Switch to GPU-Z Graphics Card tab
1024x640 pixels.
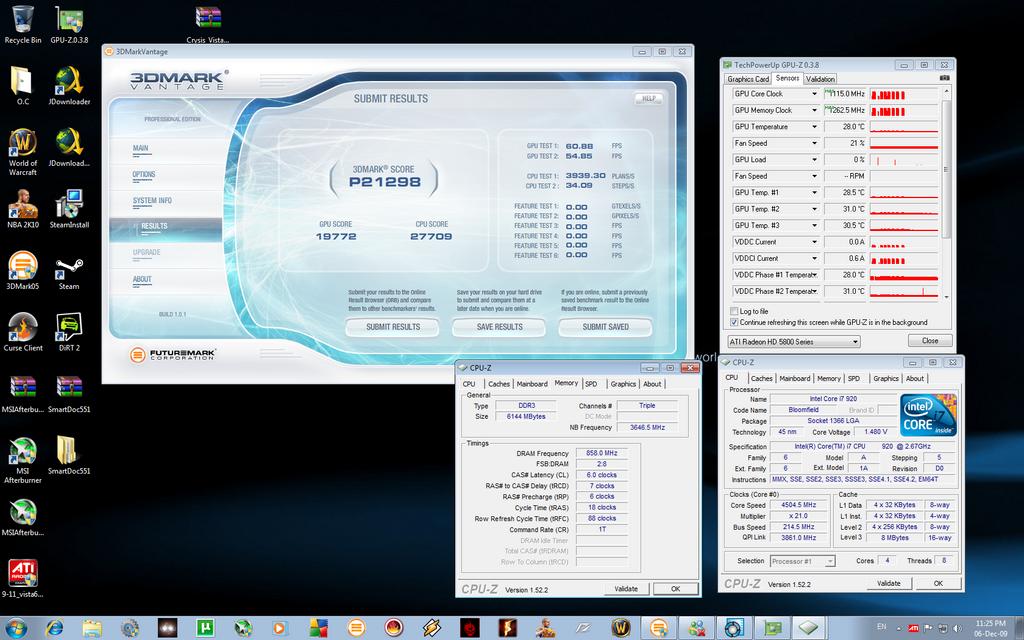click(x=748, y=79)
